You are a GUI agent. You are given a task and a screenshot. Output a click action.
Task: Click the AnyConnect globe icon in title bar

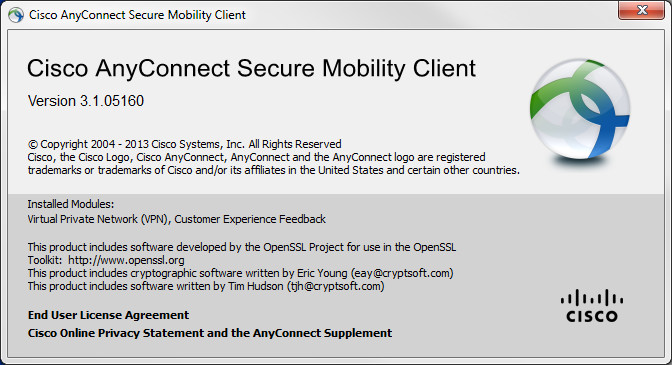pyautogui.click(x=16, y=15)
